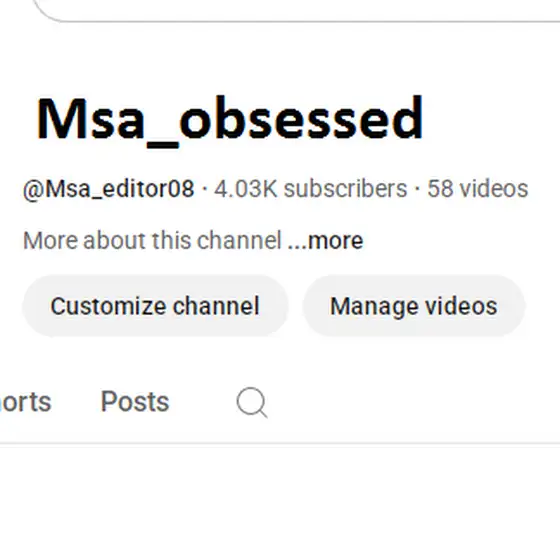560x560 pixels.
Task: Expand the channel description via ...more
Action: (326, 240)
